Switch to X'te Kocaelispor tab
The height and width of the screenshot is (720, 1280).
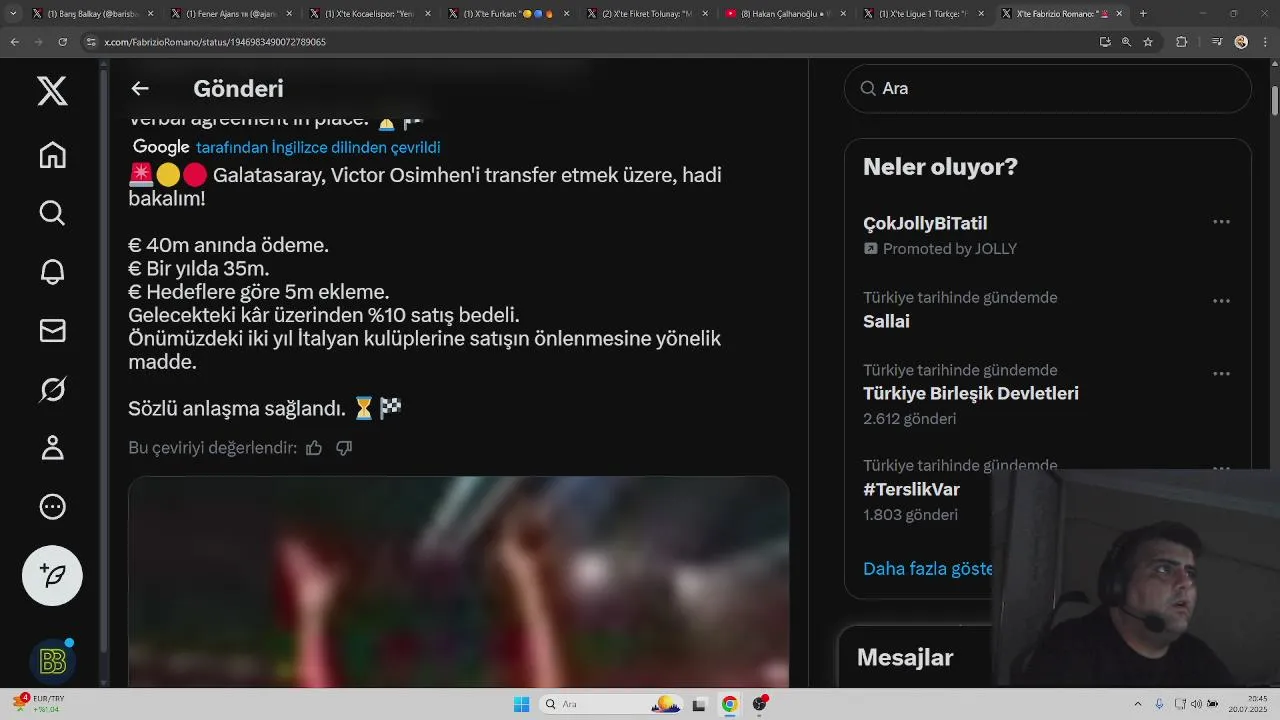[x=369, y=14]
